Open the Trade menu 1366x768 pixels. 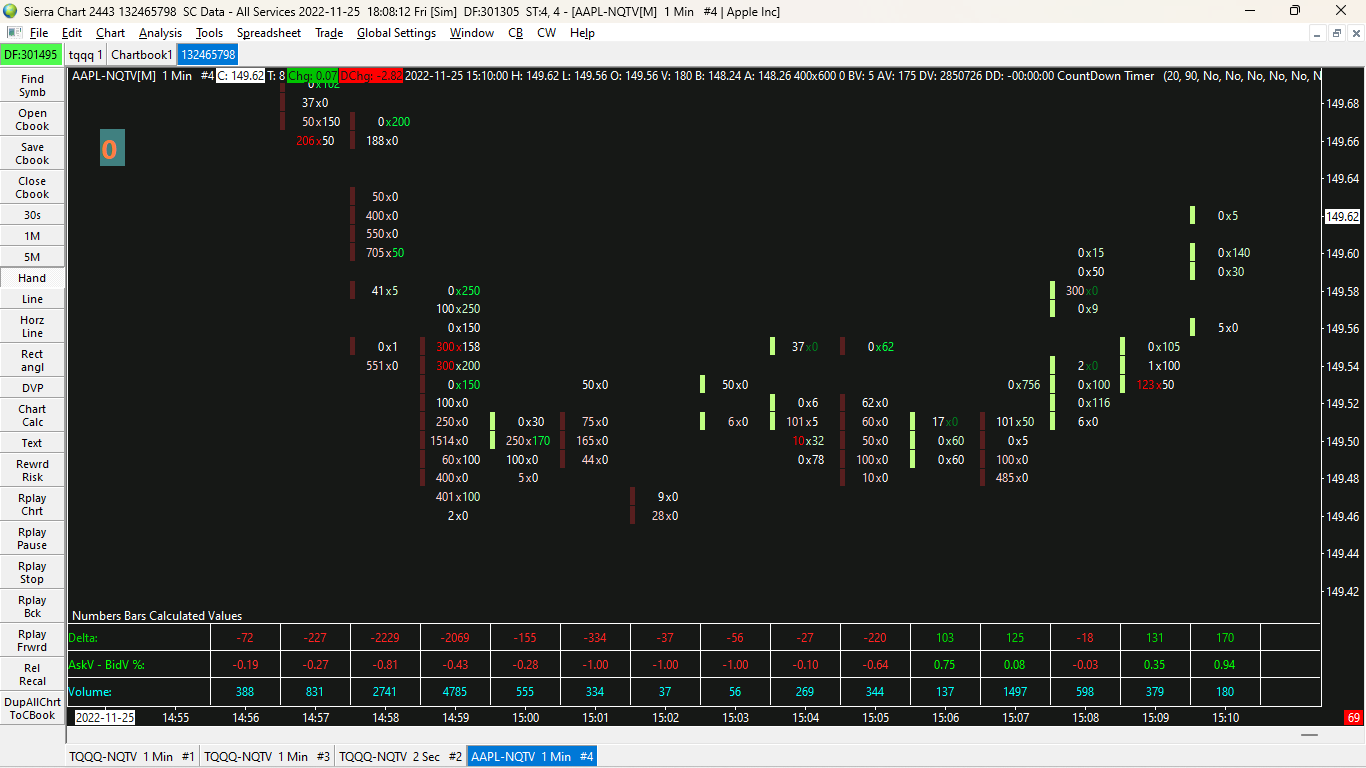click(329, 33)
